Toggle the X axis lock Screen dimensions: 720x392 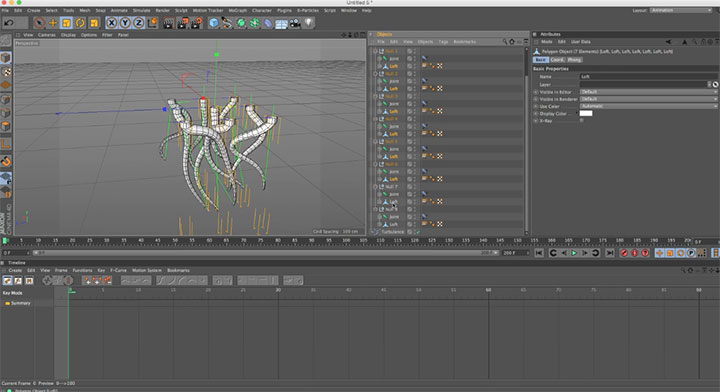point(111,22)
